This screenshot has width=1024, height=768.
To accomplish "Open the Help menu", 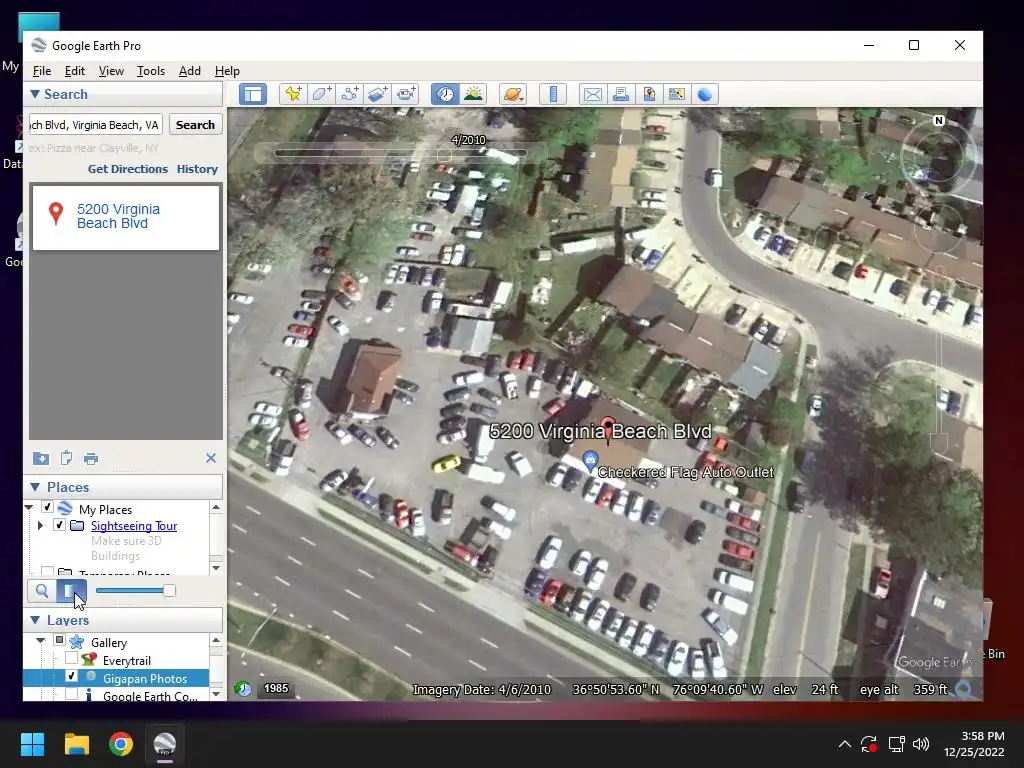I will (x=227, y=71).
